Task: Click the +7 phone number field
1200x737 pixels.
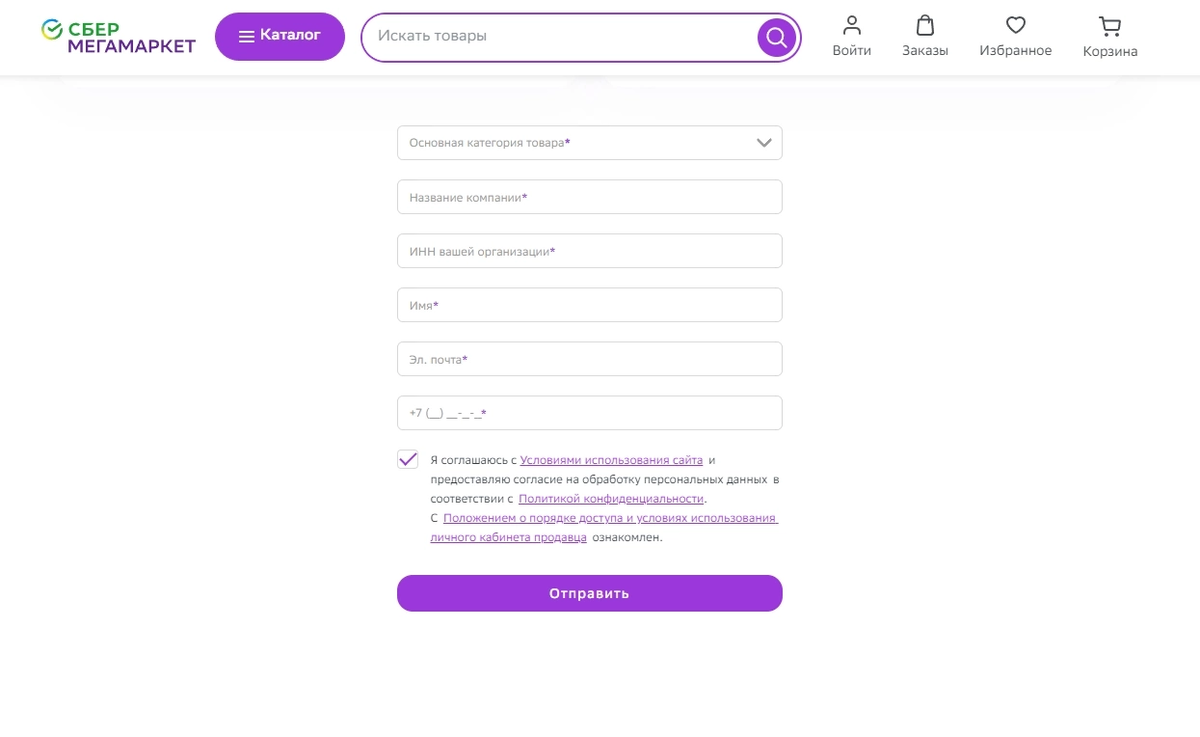Action: click(x=590, y=413)
